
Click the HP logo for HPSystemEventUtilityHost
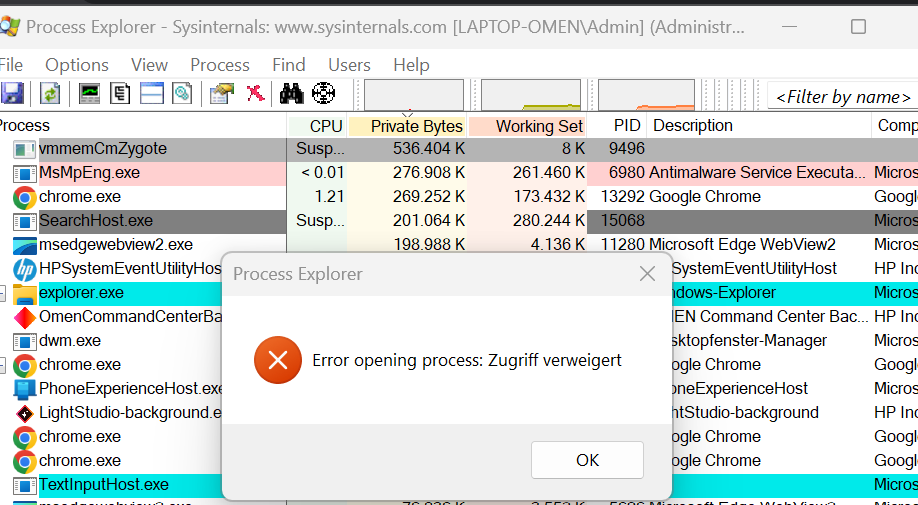(25, 270)
